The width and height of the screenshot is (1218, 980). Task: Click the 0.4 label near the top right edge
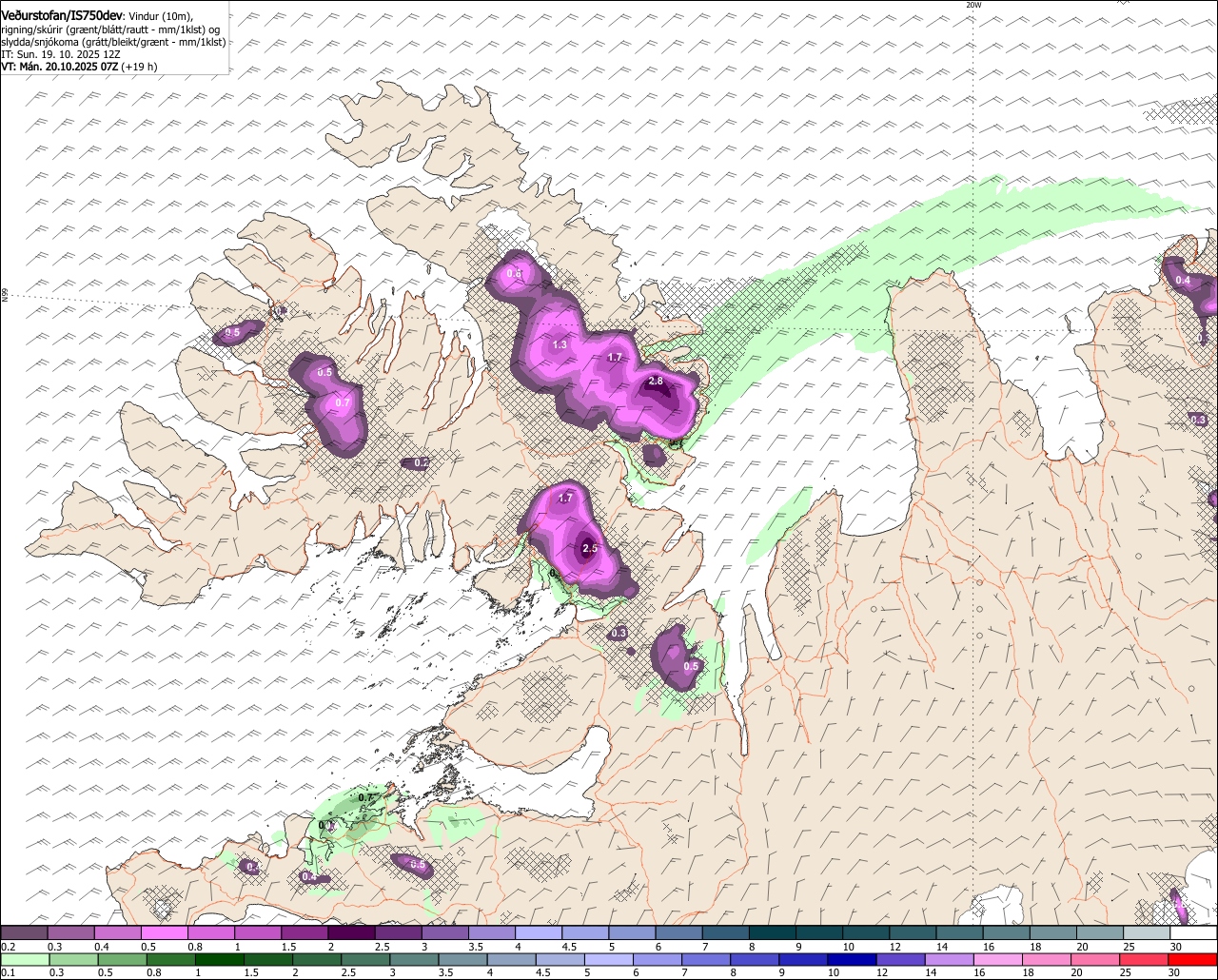coord(1183,280)
